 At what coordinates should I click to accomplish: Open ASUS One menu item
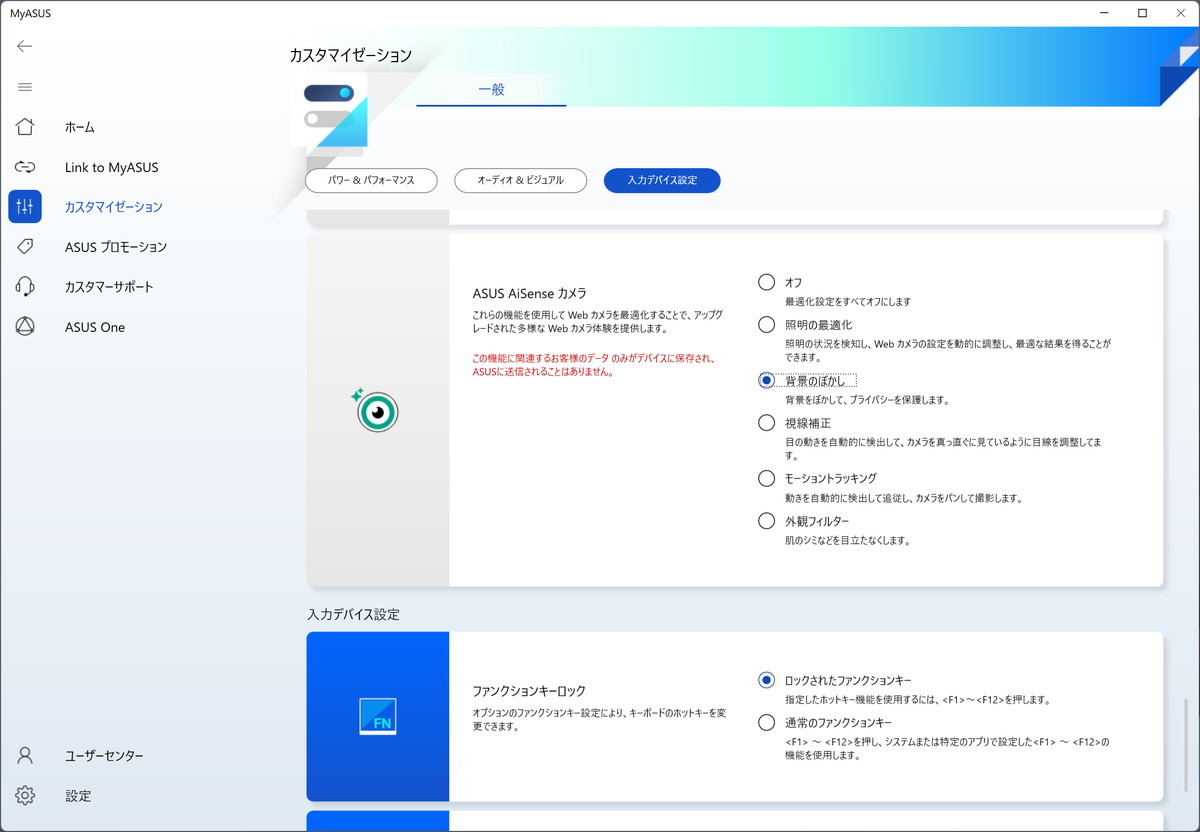pos(95,327)
